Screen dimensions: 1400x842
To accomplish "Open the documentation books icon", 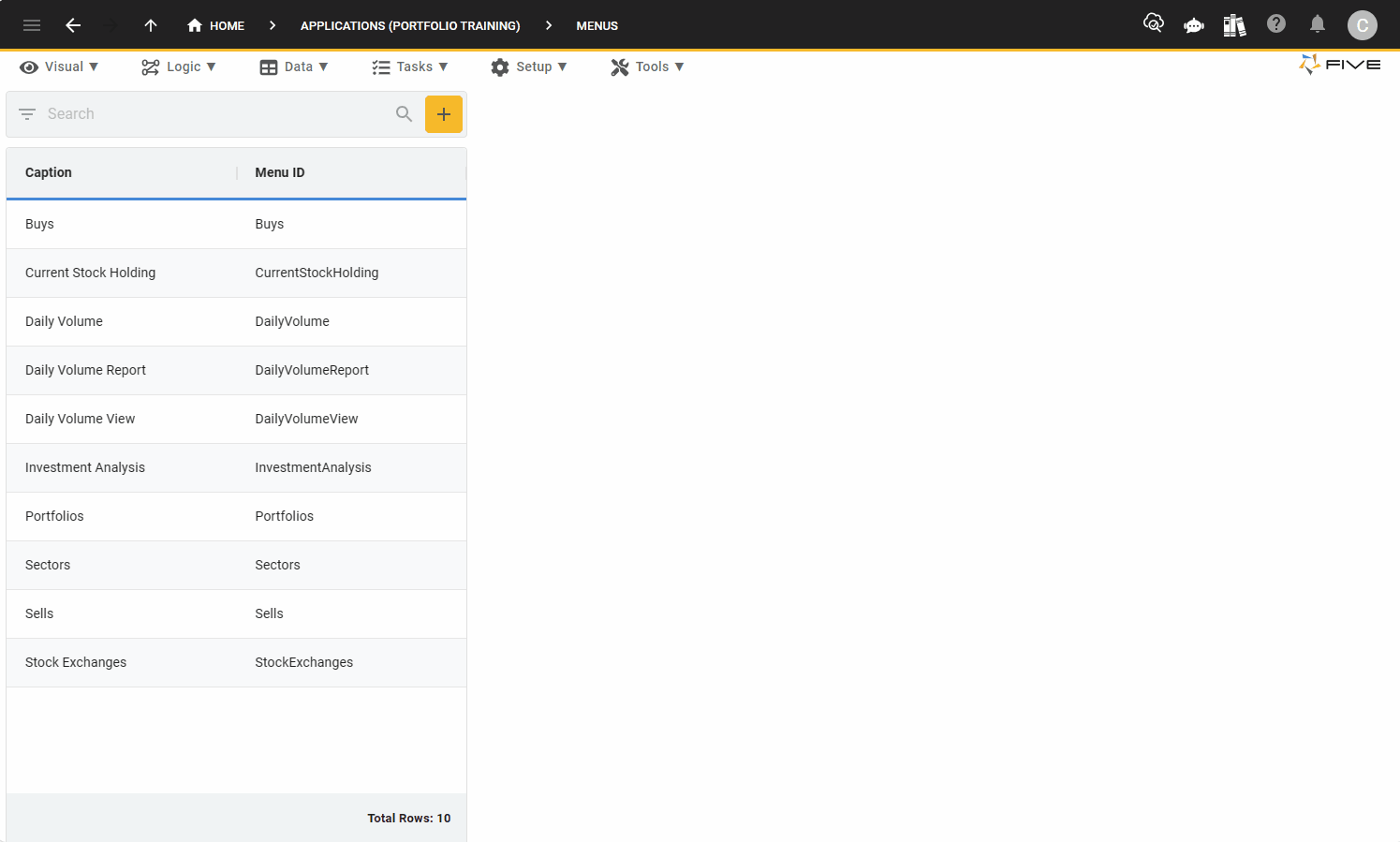I will pyautogui.click(x=1234, y=25).
